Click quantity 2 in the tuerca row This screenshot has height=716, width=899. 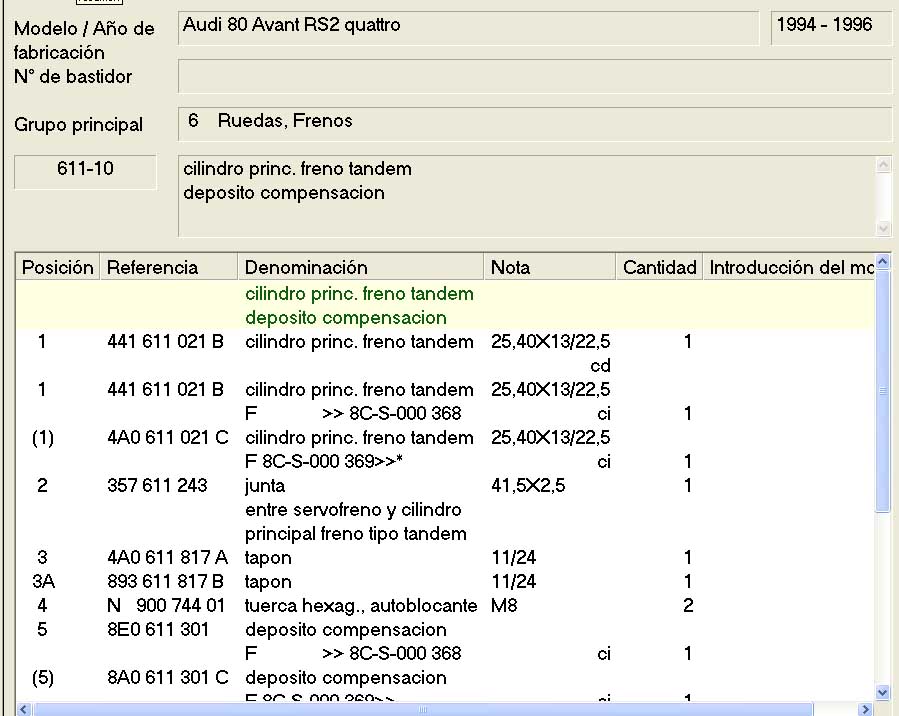pos(688,605)
